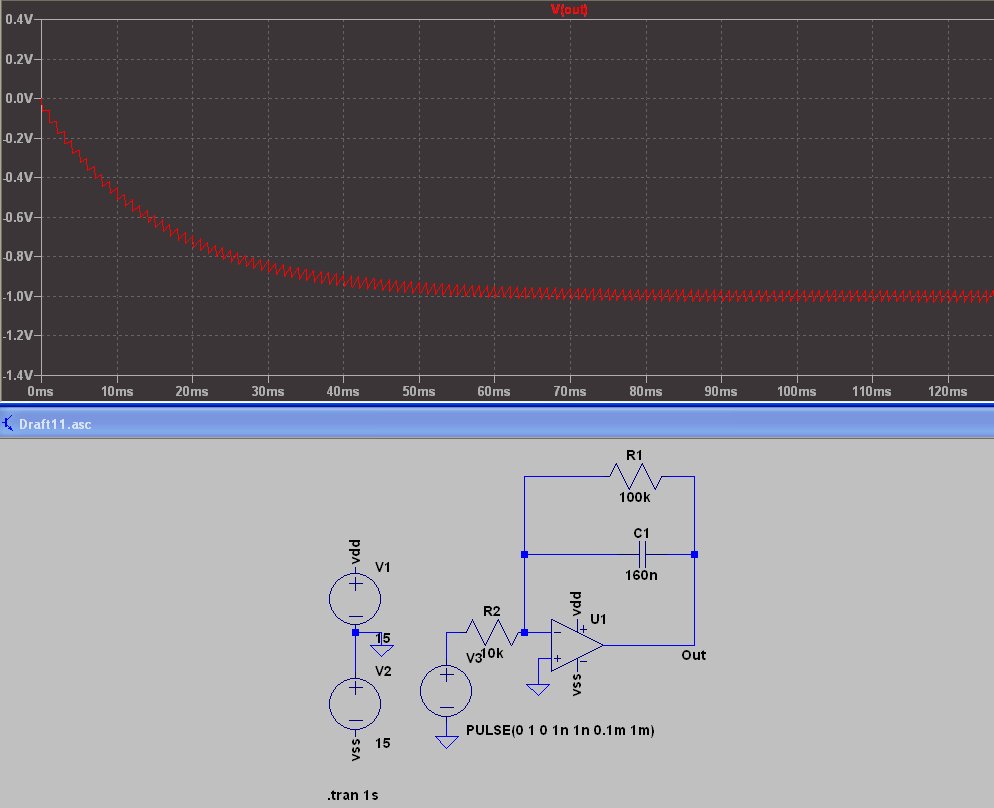This screenshot has width=994, height=808.
Task: Select resistor R2 symbol at input
Action: (492, 632)
